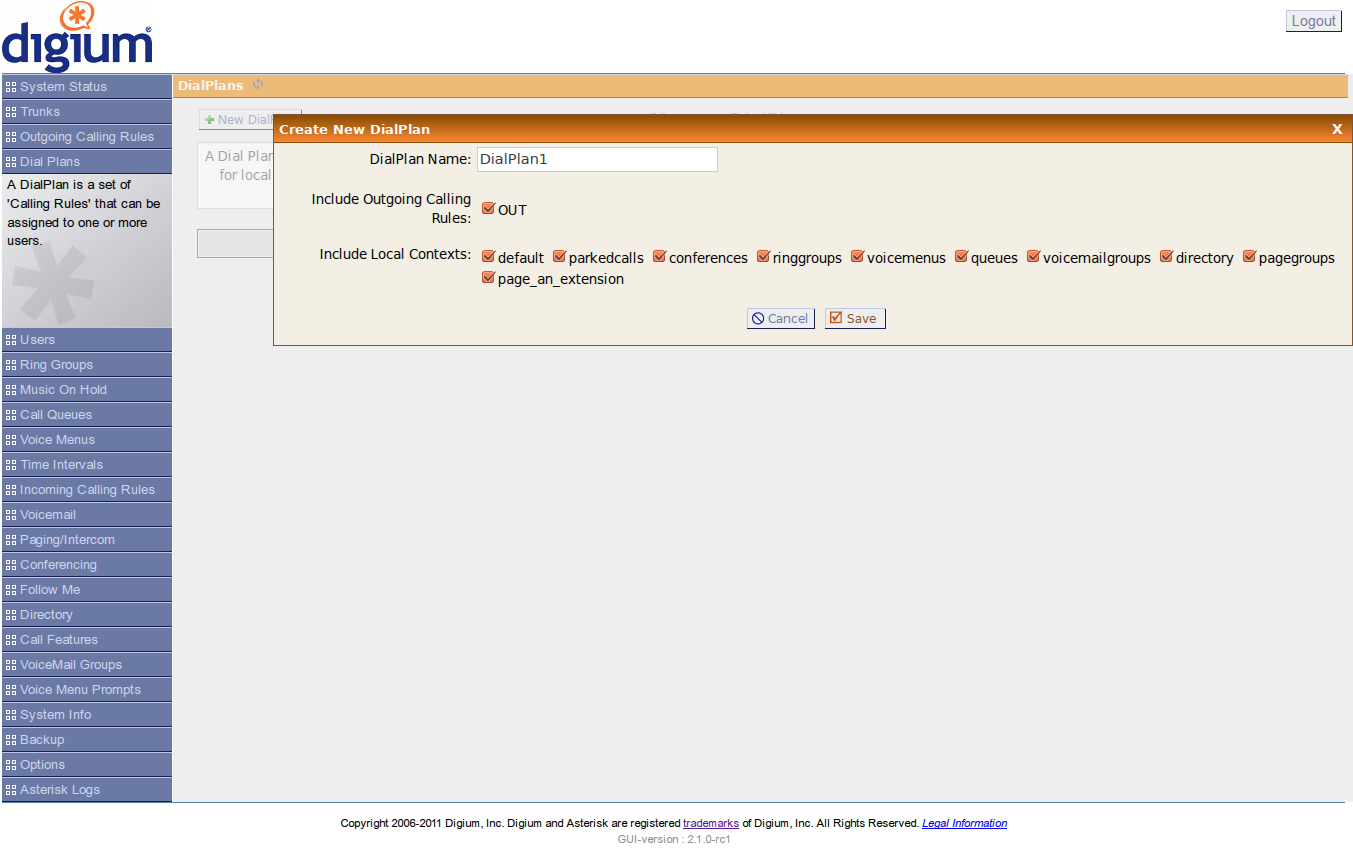Click the Digium logo
The width and height of the screenshot is (1353, 858).
[77, 38]
